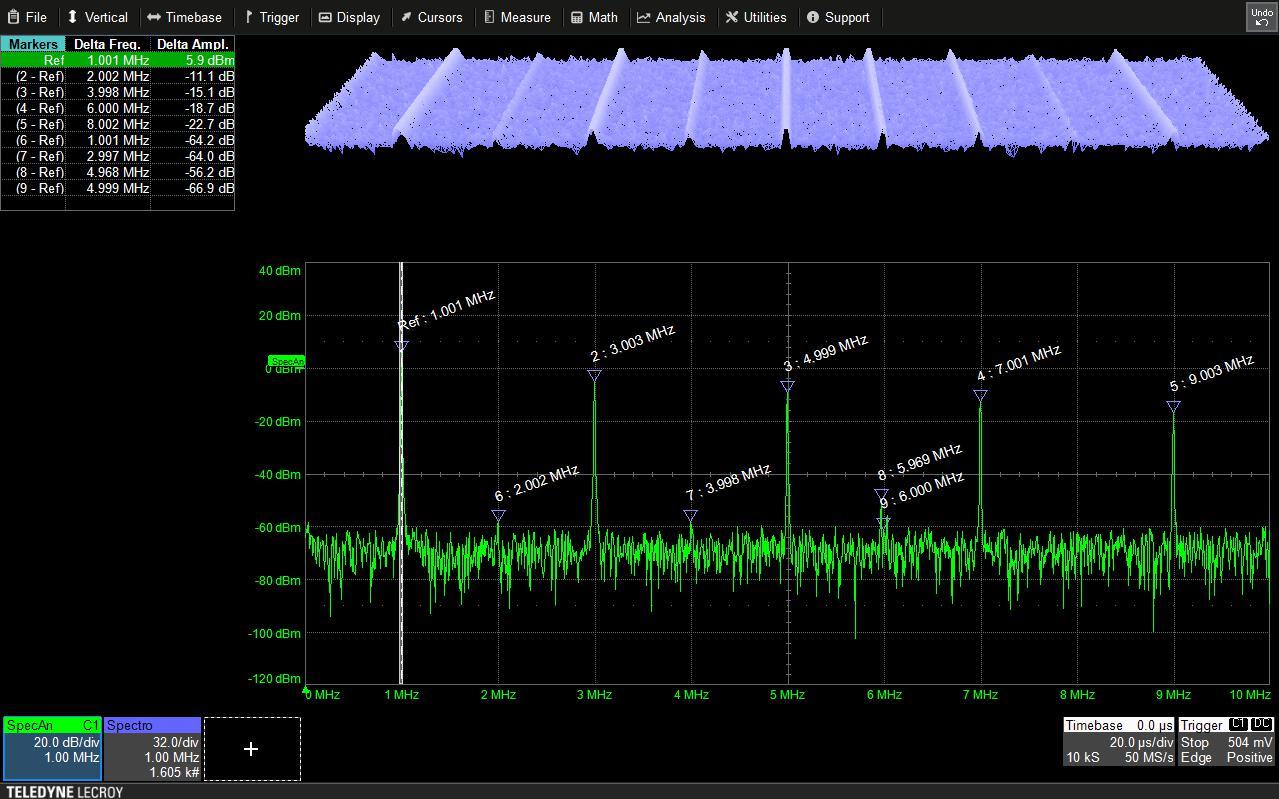Click the Ref 1.001 MHz marker triangle

pyautogui.click(x=401, y=345)
